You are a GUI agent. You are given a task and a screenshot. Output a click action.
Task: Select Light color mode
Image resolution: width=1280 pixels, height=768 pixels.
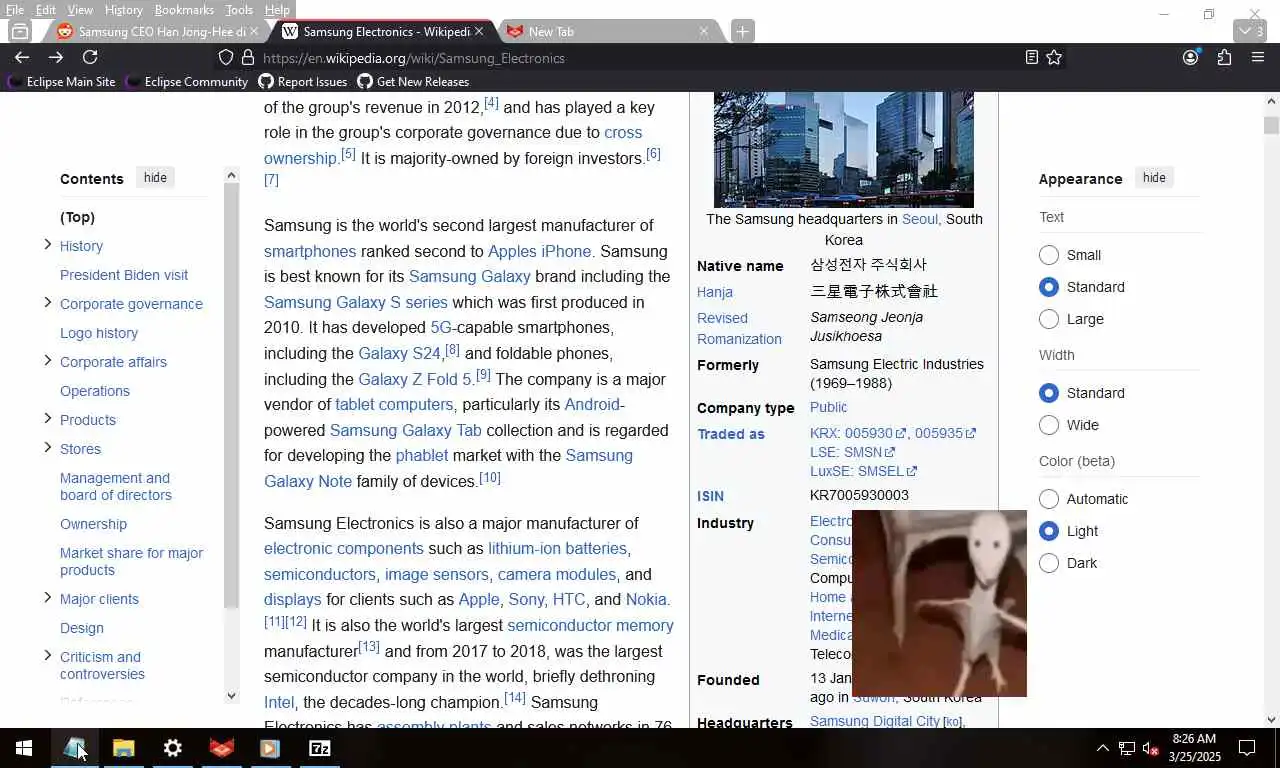pos(1048,531)
